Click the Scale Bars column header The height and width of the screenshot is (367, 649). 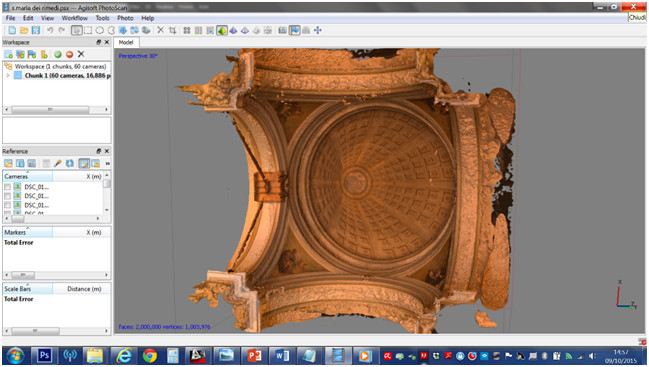coord(27,289)
